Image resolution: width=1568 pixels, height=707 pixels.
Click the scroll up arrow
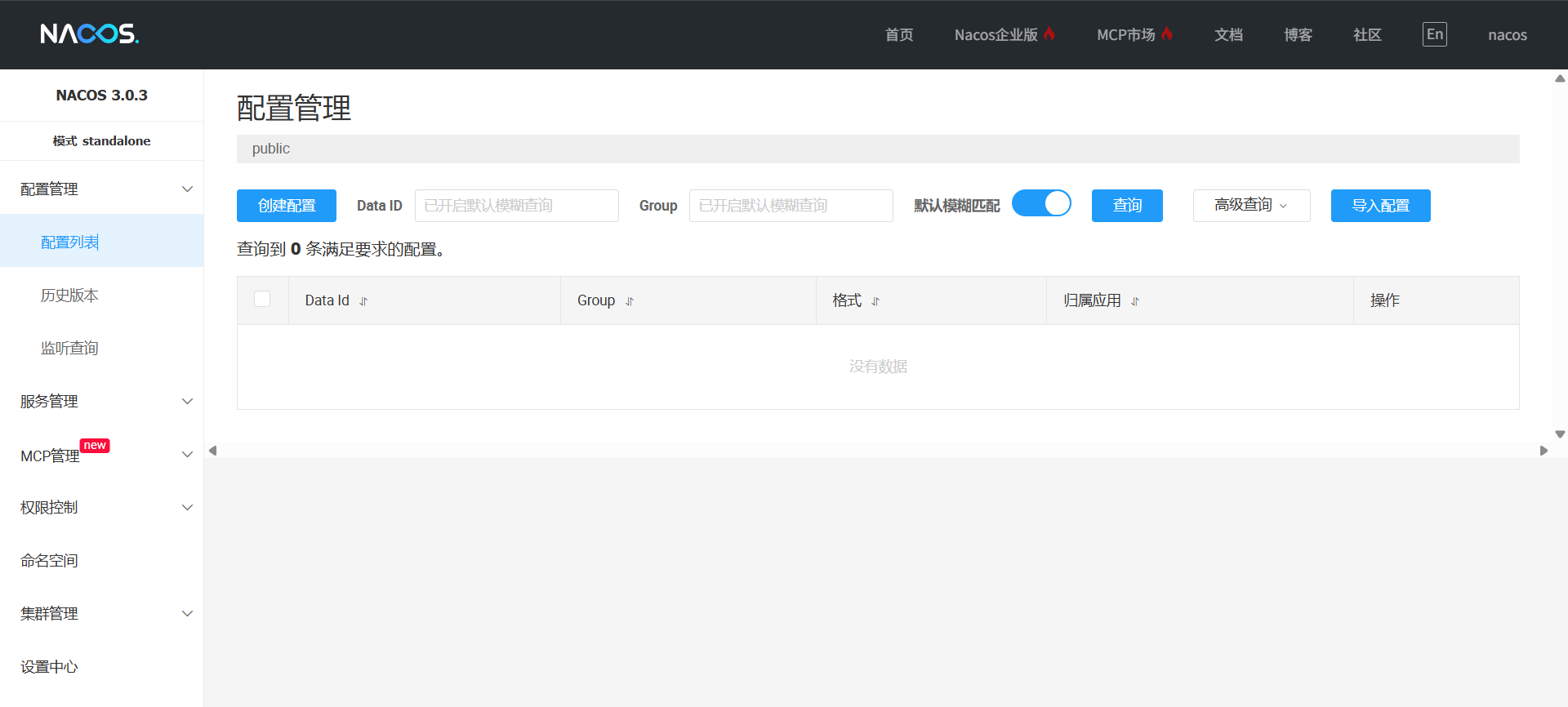1560,78
